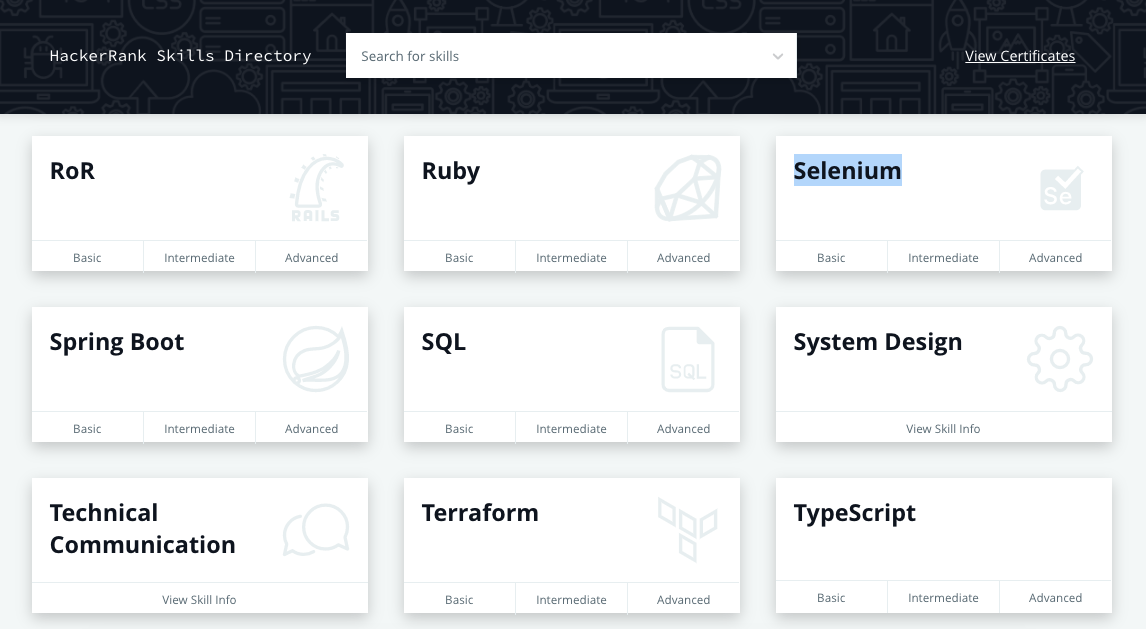This screenshot has width=1146, height=629.
Task: Select Basic level for RoR
Action: [87, 257]
